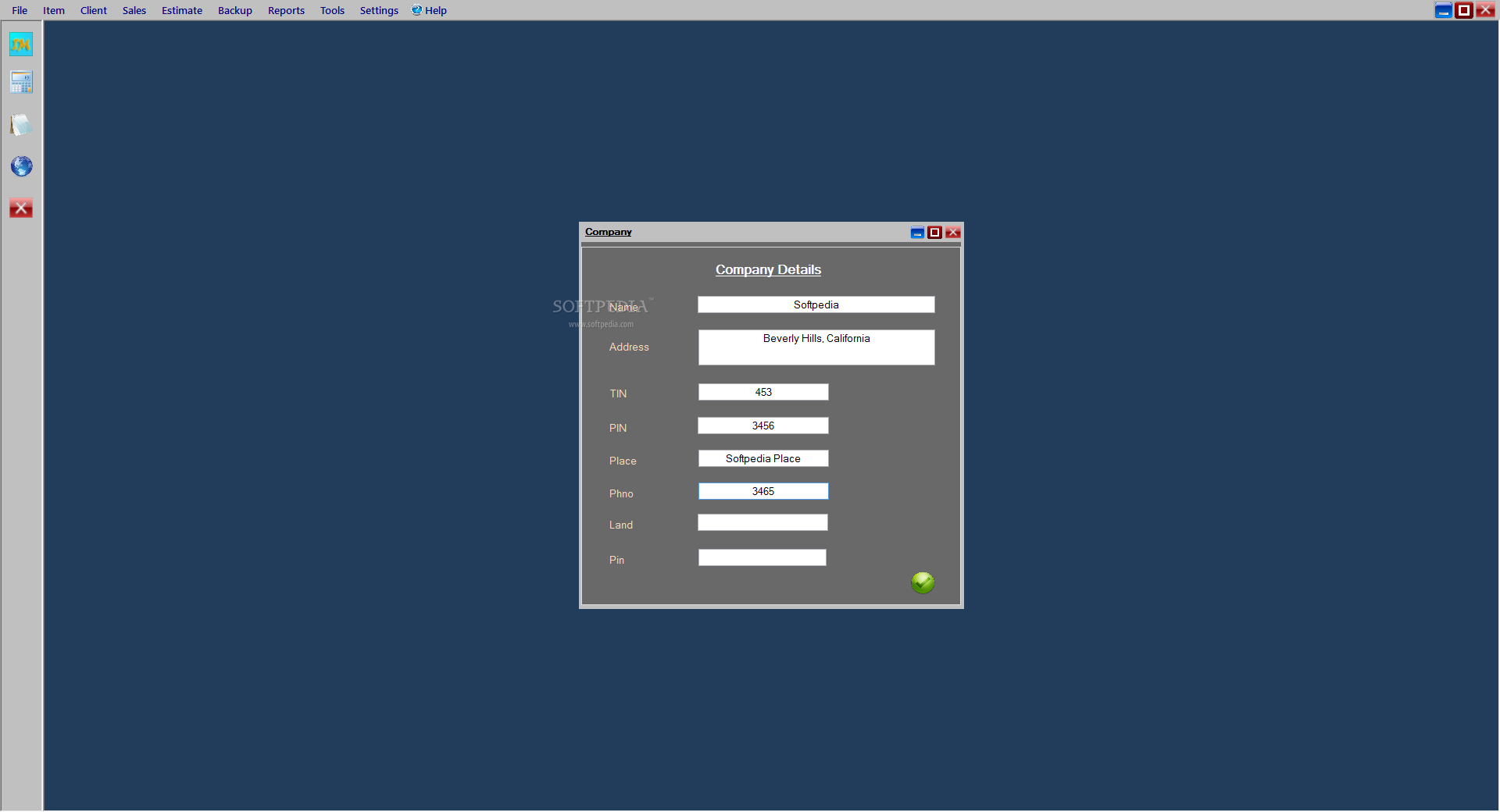Image resolution: width=1500 pixels, height=812 pixels.
Task: Open the Reports menu
Action: click(x=286, y=10)
